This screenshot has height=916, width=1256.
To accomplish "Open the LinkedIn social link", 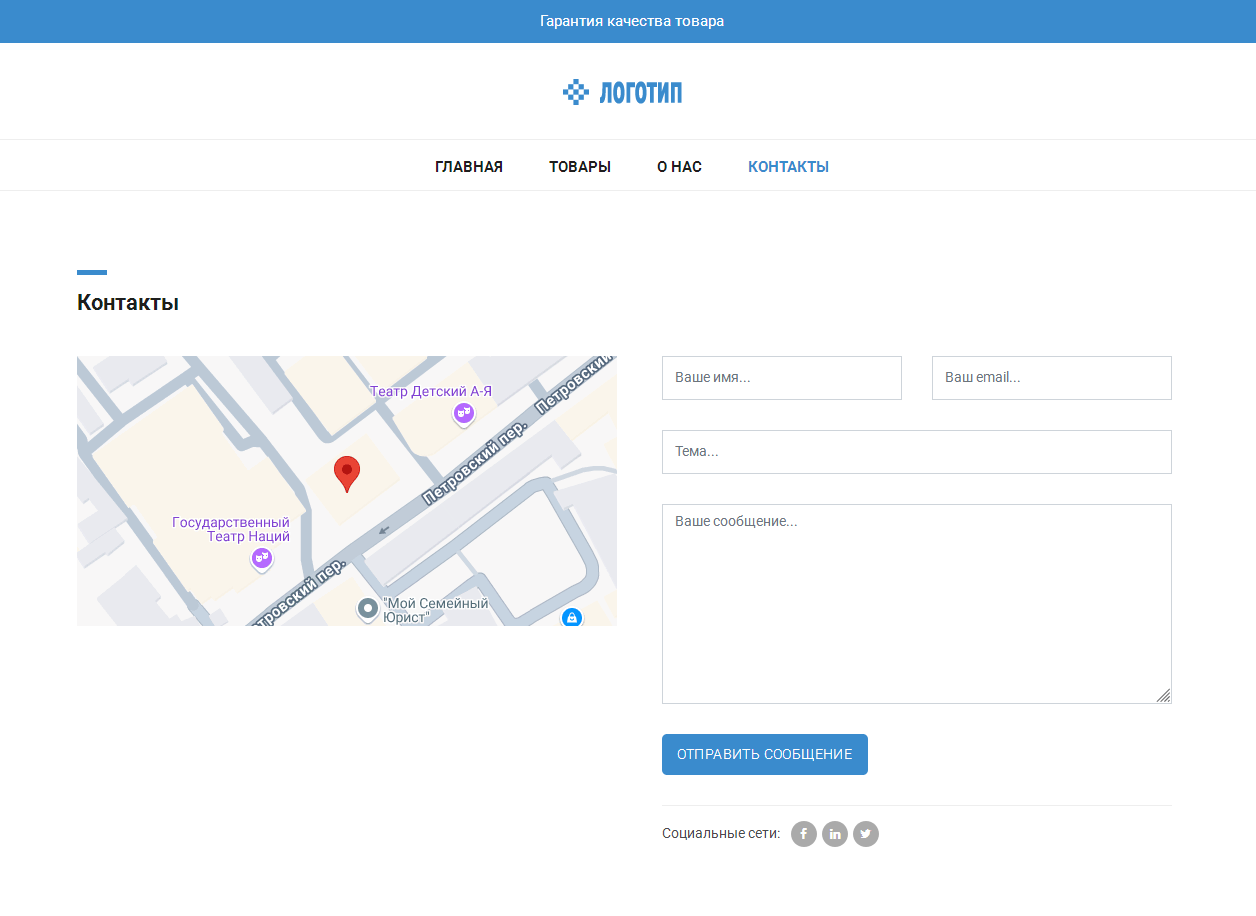I will [x=835, y=834].
